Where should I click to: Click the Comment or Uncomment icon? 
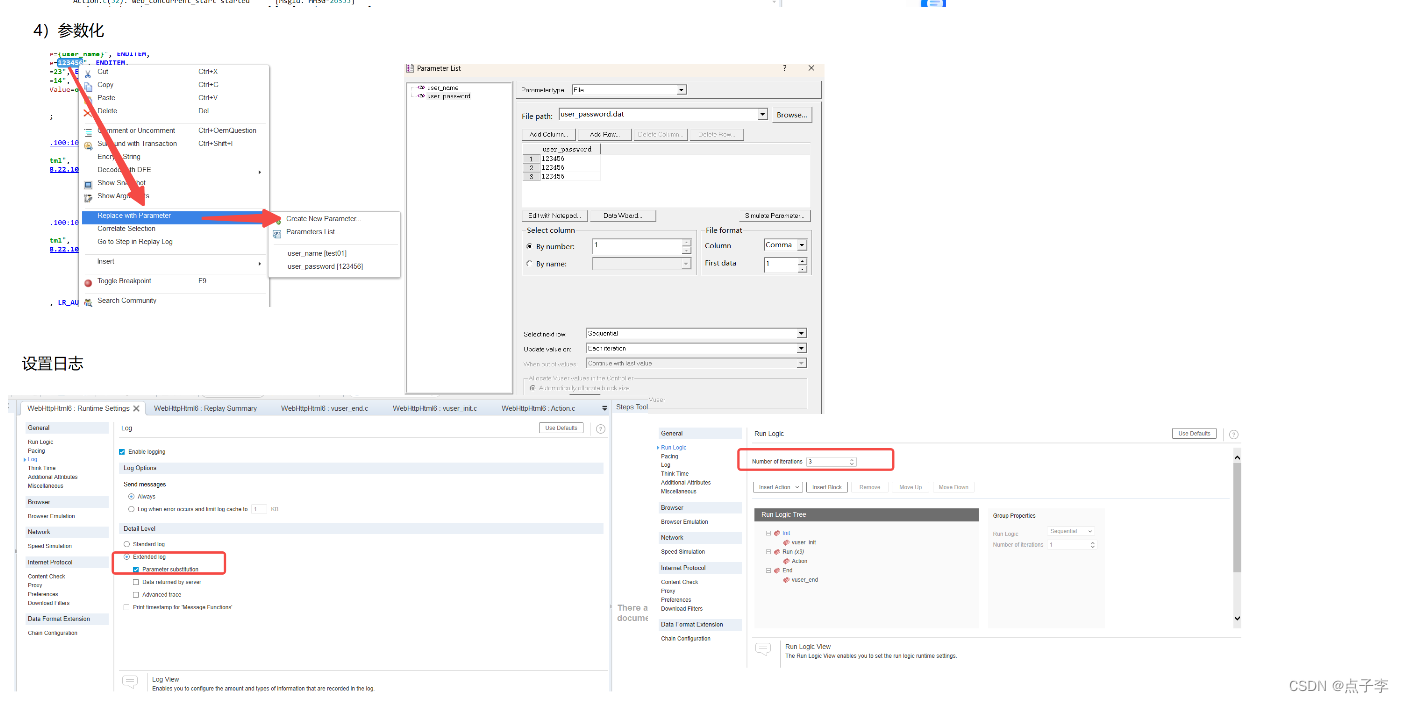pyautogui.click(x=87, y=130)
